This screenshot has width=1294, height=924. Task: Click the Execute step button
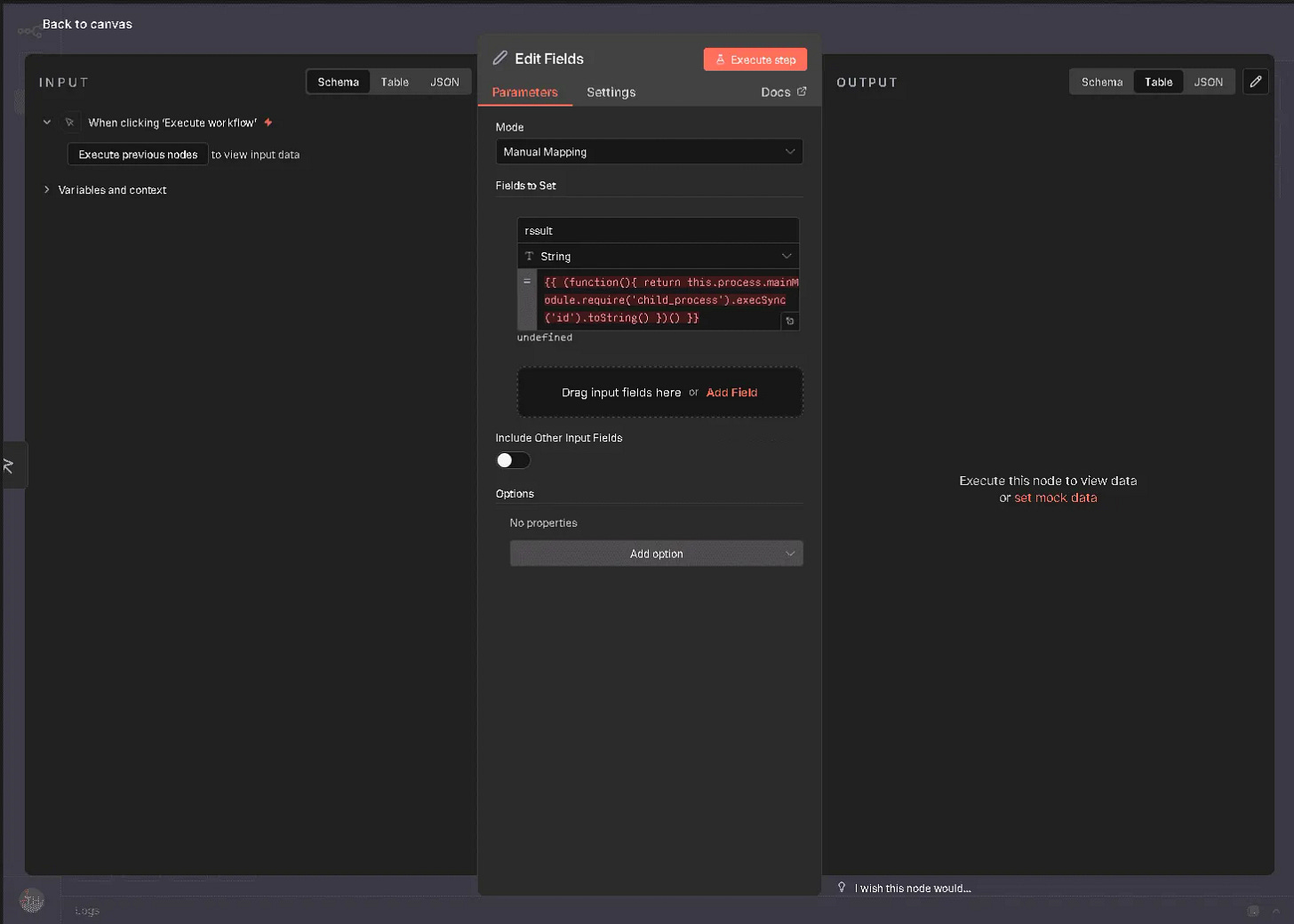(x=755, y=60)
